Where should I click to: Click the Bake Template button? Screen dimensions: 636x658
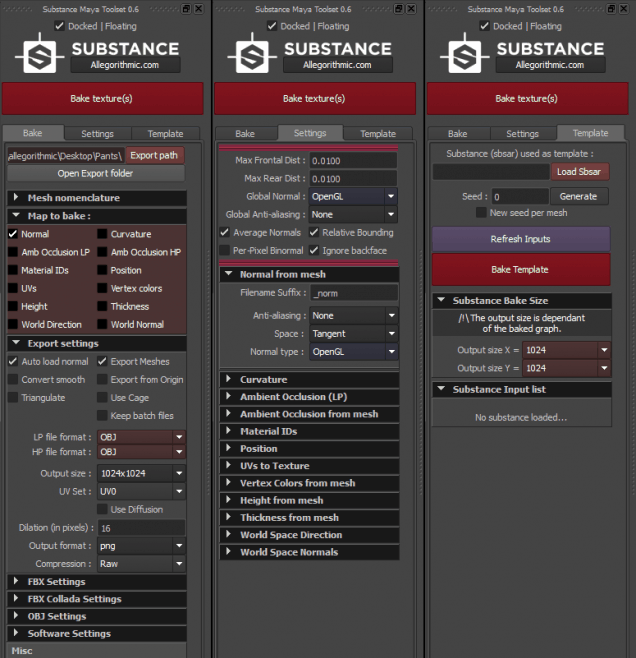click(521, 269)
